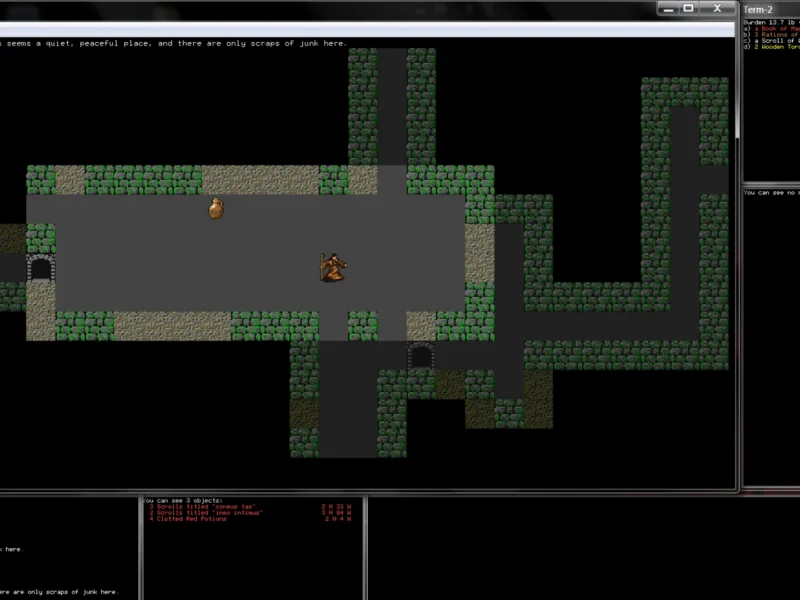Screen dimensions: 800x600
Task: Click the Burden 13.7 lb line
Action: pyautogui.click(x=771, y=22)
